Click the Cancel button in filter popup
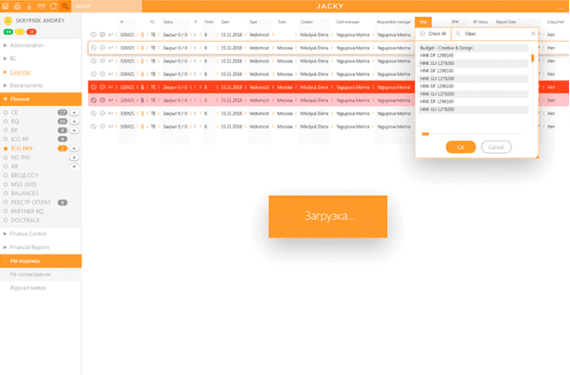This screenshot has height=375, width=570. pos(496,147)
